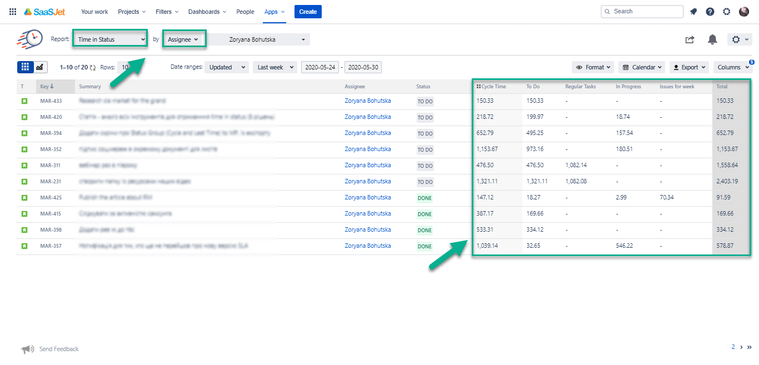This screenshot has height=365, width=759.
Task: Click the start date field 2020-05-24
Action: coord(319,67)
